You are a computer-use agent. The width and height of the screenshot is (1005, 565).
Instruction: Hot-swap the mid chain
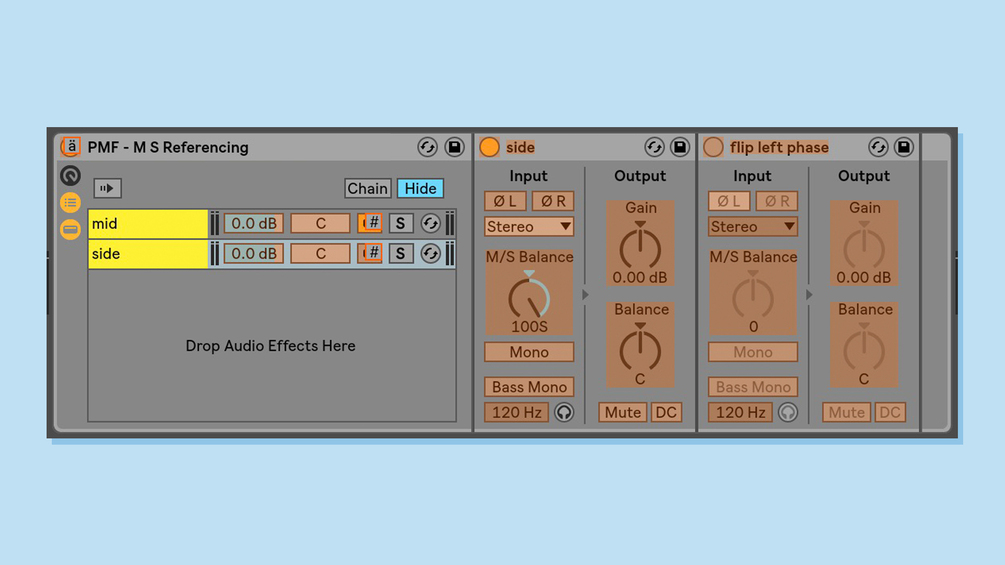click(x=431, y=224)
